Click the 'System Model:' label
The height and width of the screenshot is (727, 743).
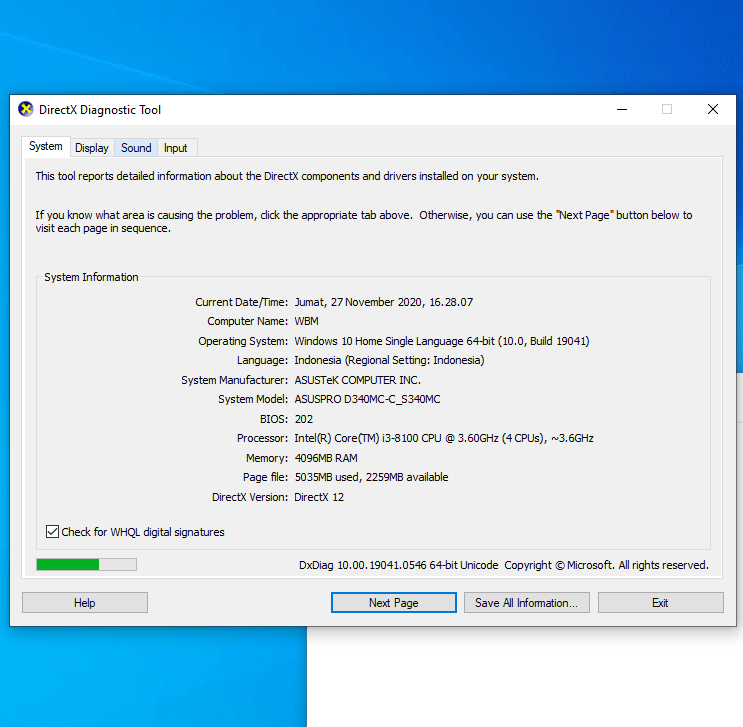(x=253, y=400)
